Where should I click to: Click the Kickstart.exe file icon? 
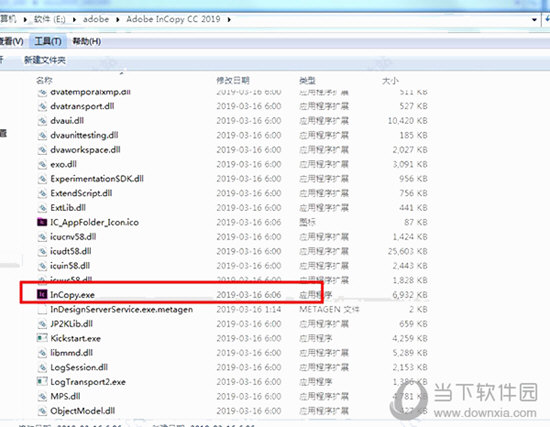(42, 338)
